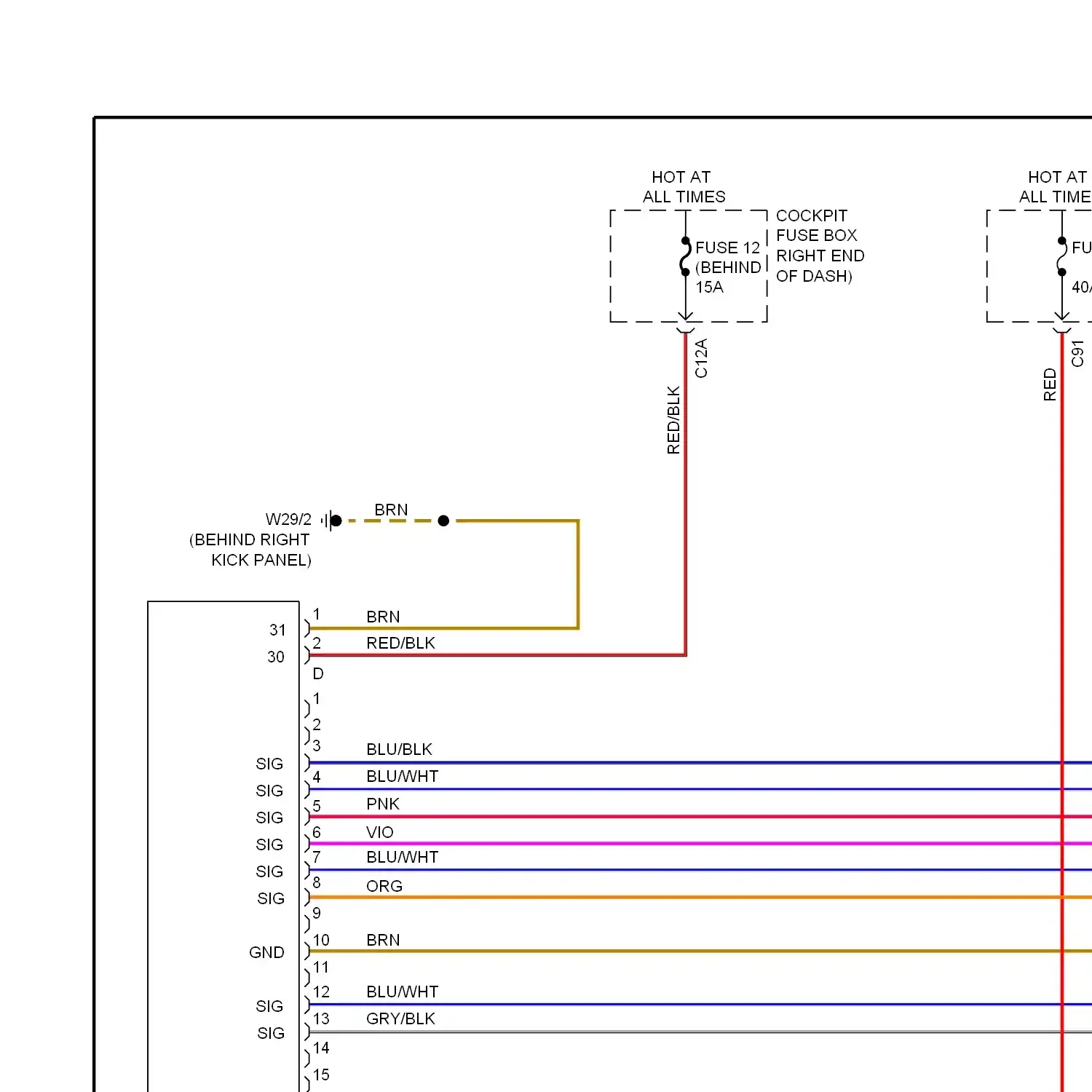Click the magenta VIO wire line

click(700, 844)
